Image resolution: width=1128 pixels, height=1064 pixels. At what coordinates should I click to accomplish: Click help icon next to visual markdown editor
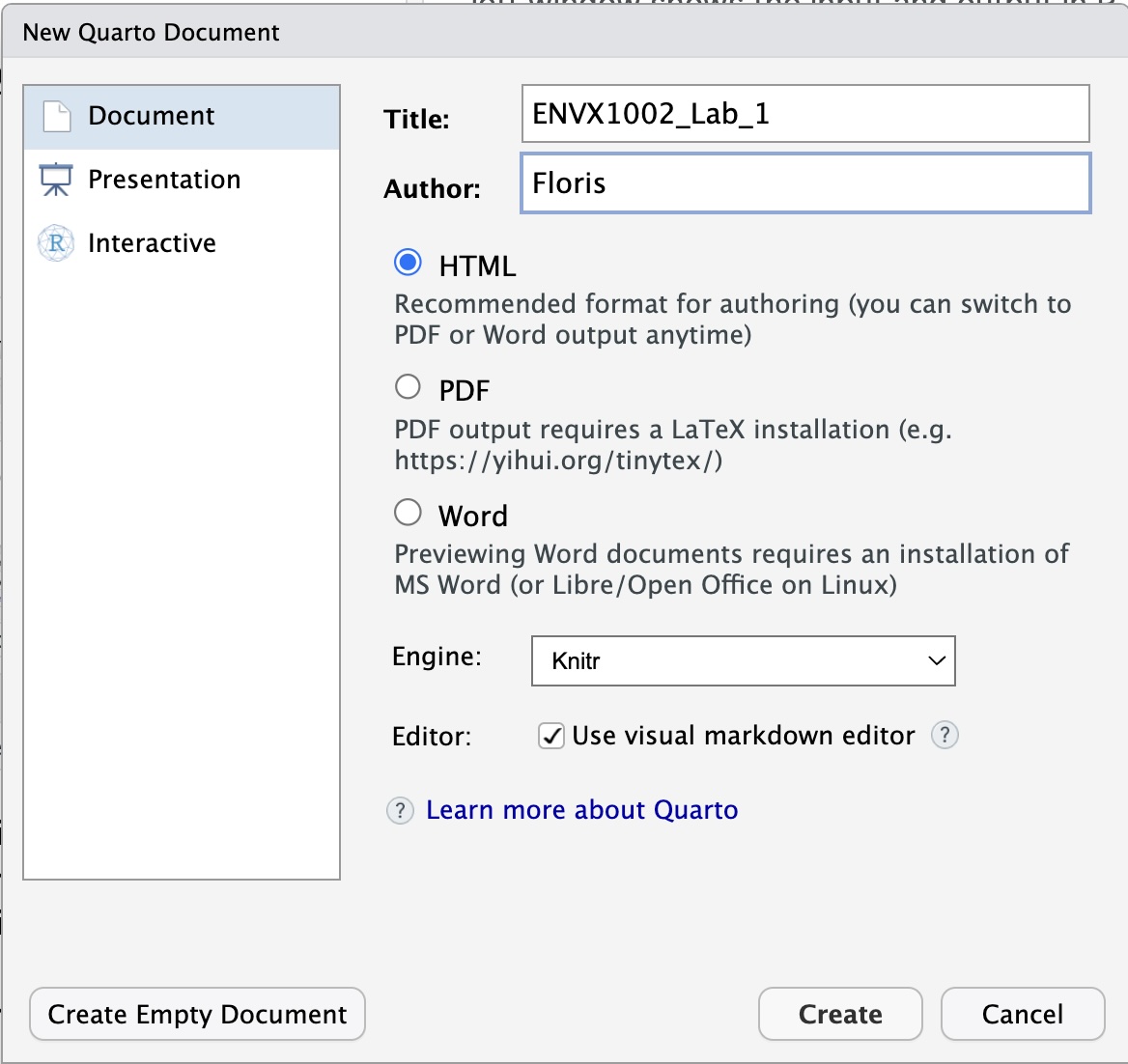tap(945, 735)
